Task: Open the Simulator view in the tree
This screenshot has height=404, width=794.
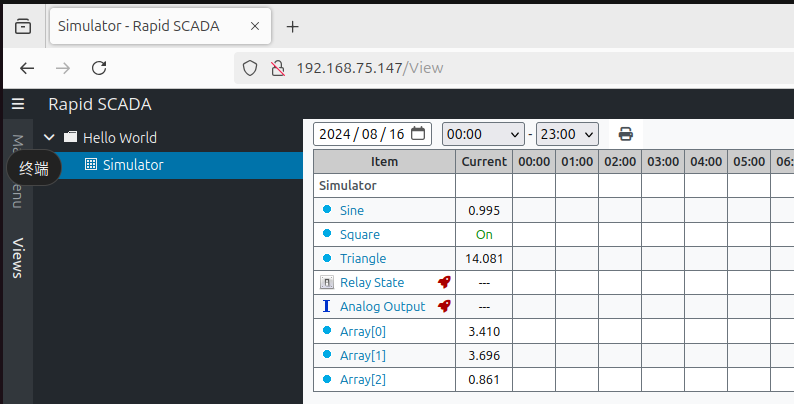Action: 168,165
